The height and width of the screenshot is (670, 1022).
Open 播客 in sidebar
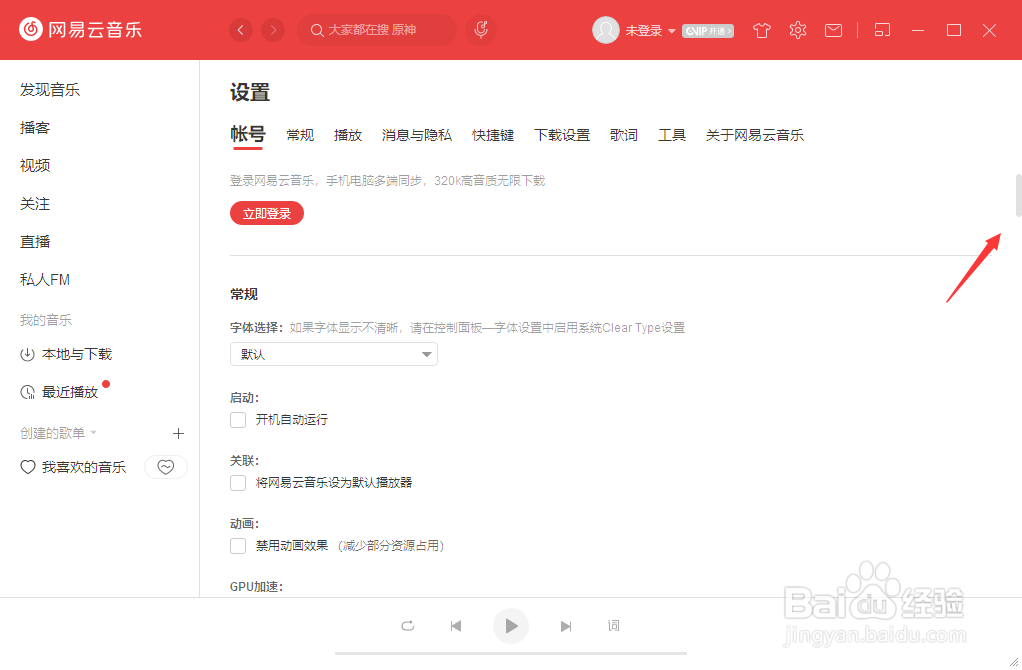pyautogui.click(x=35, y=128)
